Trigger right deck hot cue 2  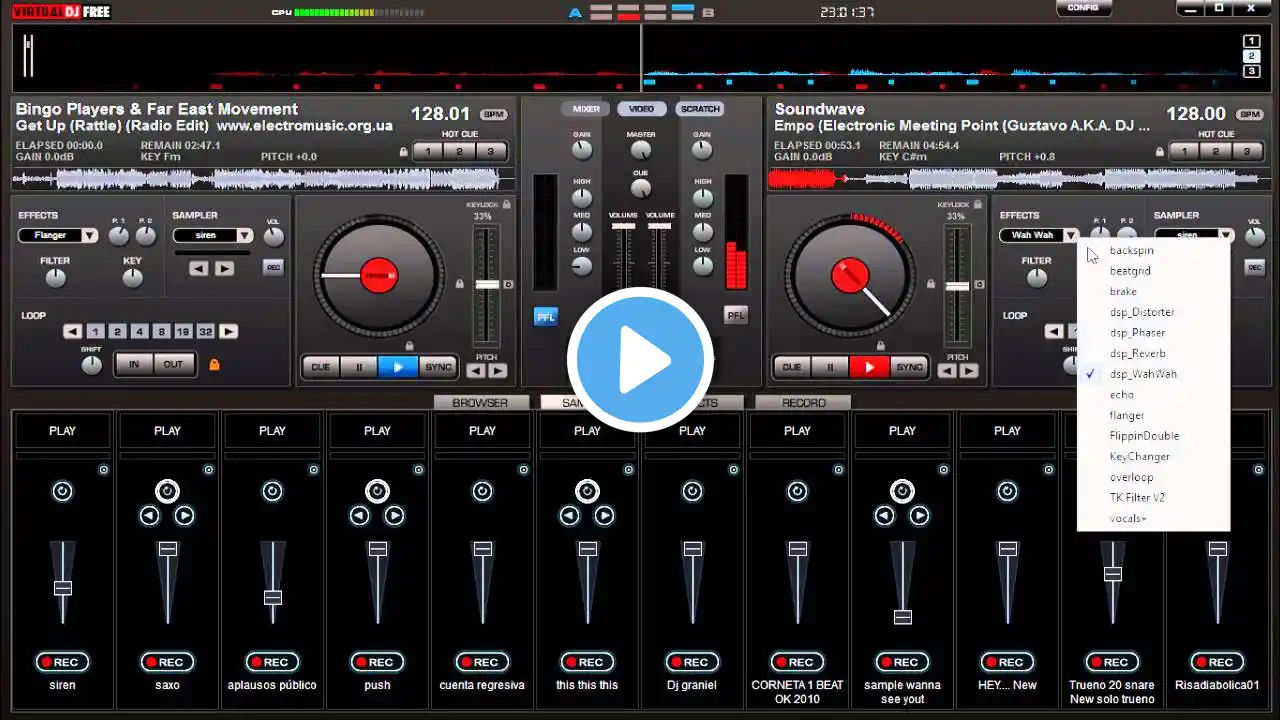pos(1216,152)
